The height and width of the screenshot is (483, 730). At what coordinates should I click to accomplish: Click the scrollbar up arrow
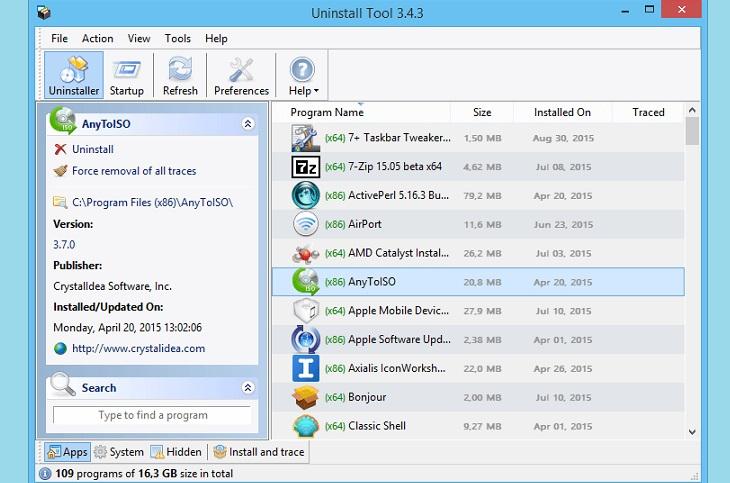coord(692,110)
